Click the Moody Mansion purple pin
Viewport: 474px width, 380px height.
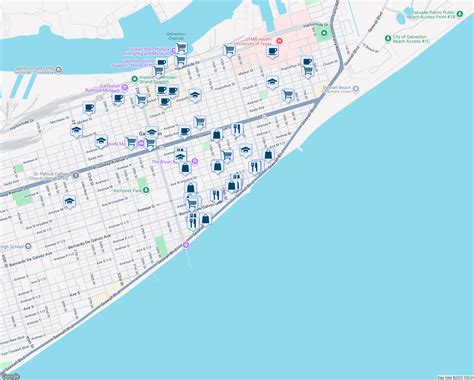(141, 143)
